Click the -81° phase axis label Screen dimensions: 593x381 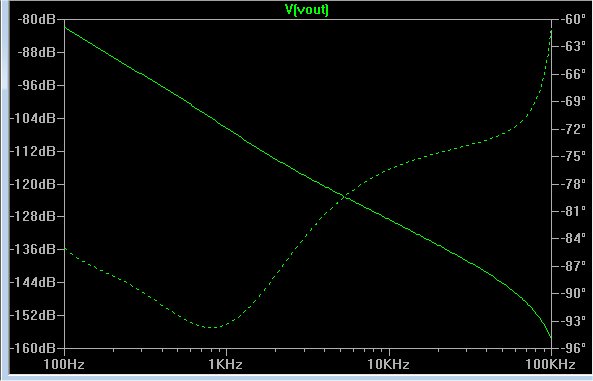point(573,211)
